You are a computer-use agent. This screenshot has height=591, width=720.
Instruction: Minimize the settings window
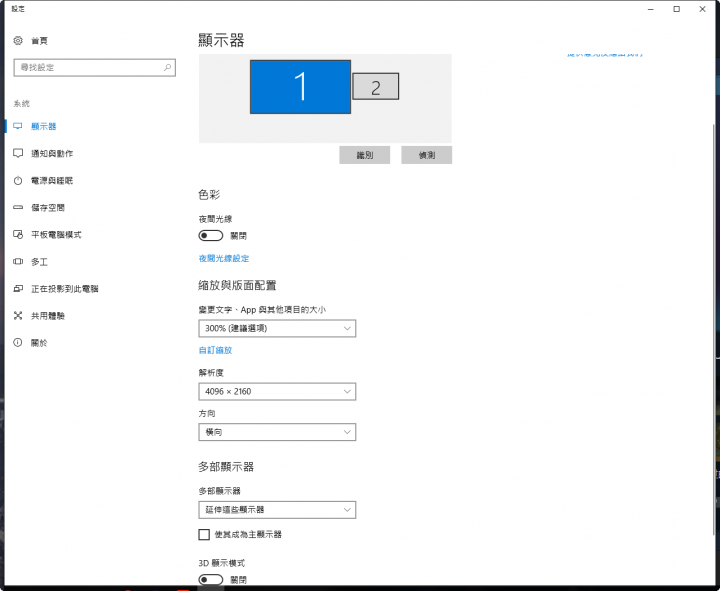651,9
